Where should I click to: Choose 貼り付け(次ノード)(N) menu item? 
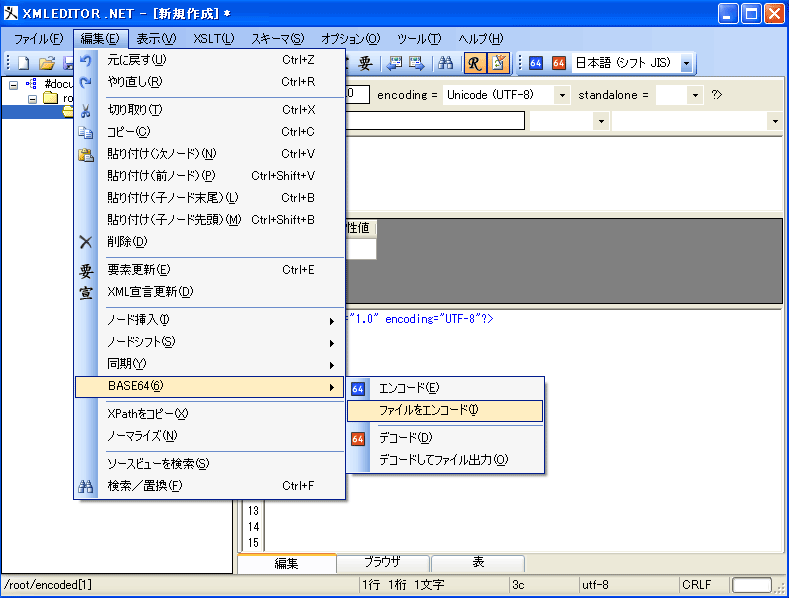tap(209, 154)
